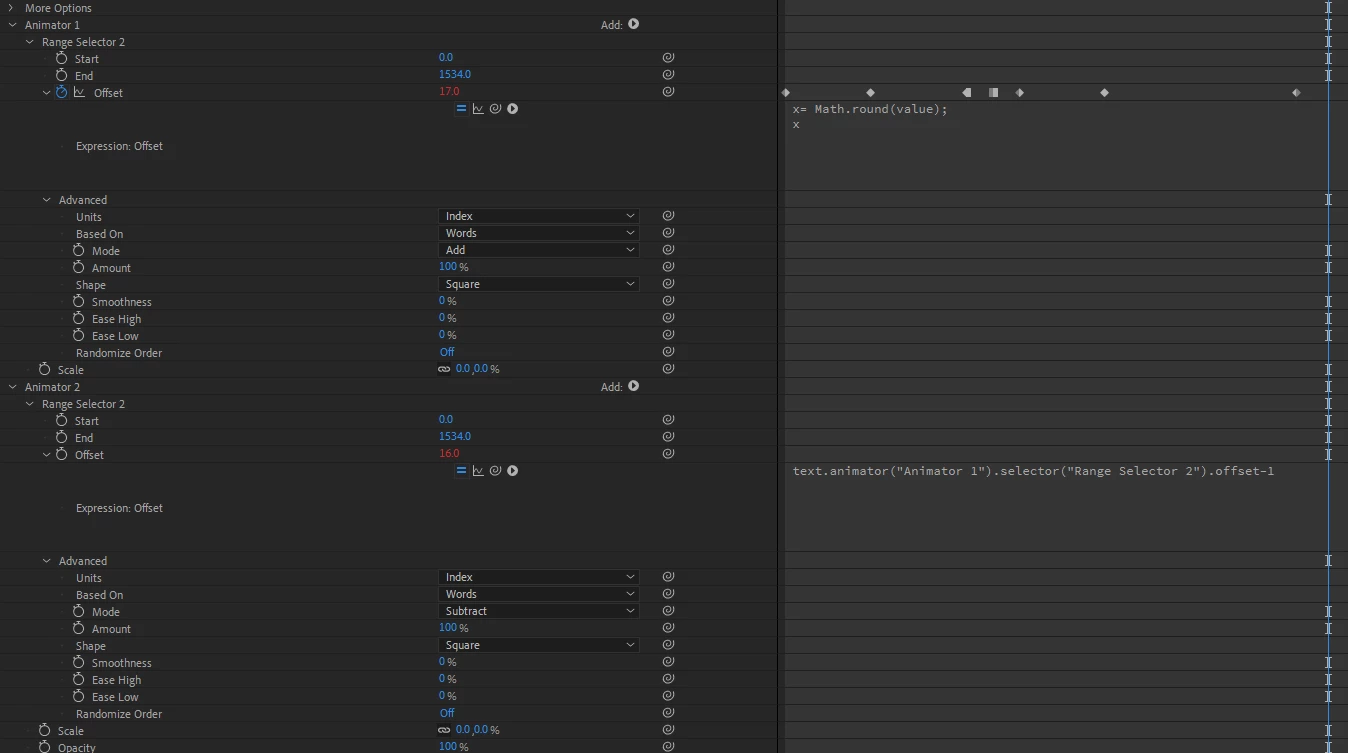Open the Based On dropdown in Animator 2
This screenshot has height=753, width=1348.
point(538,594)
